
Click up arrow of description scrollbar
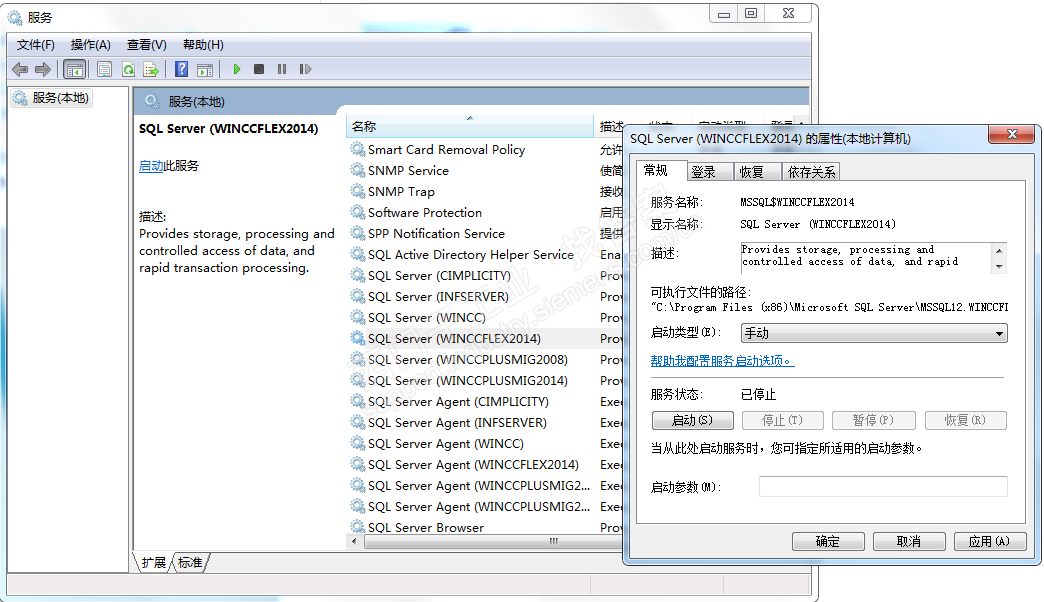pyautogui.click(x=999, y=250)
